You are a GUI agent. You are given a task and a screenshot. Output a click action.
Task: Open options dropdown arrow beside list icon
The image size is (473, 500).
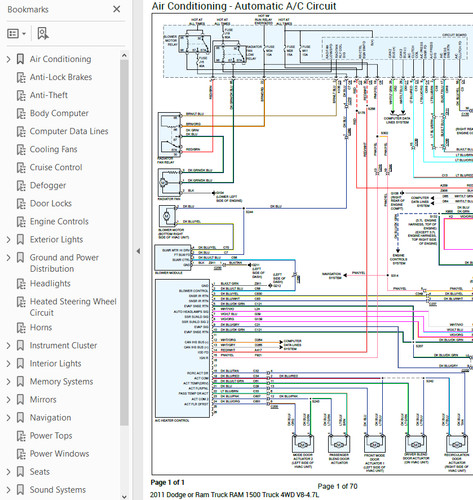click(24, 34)
